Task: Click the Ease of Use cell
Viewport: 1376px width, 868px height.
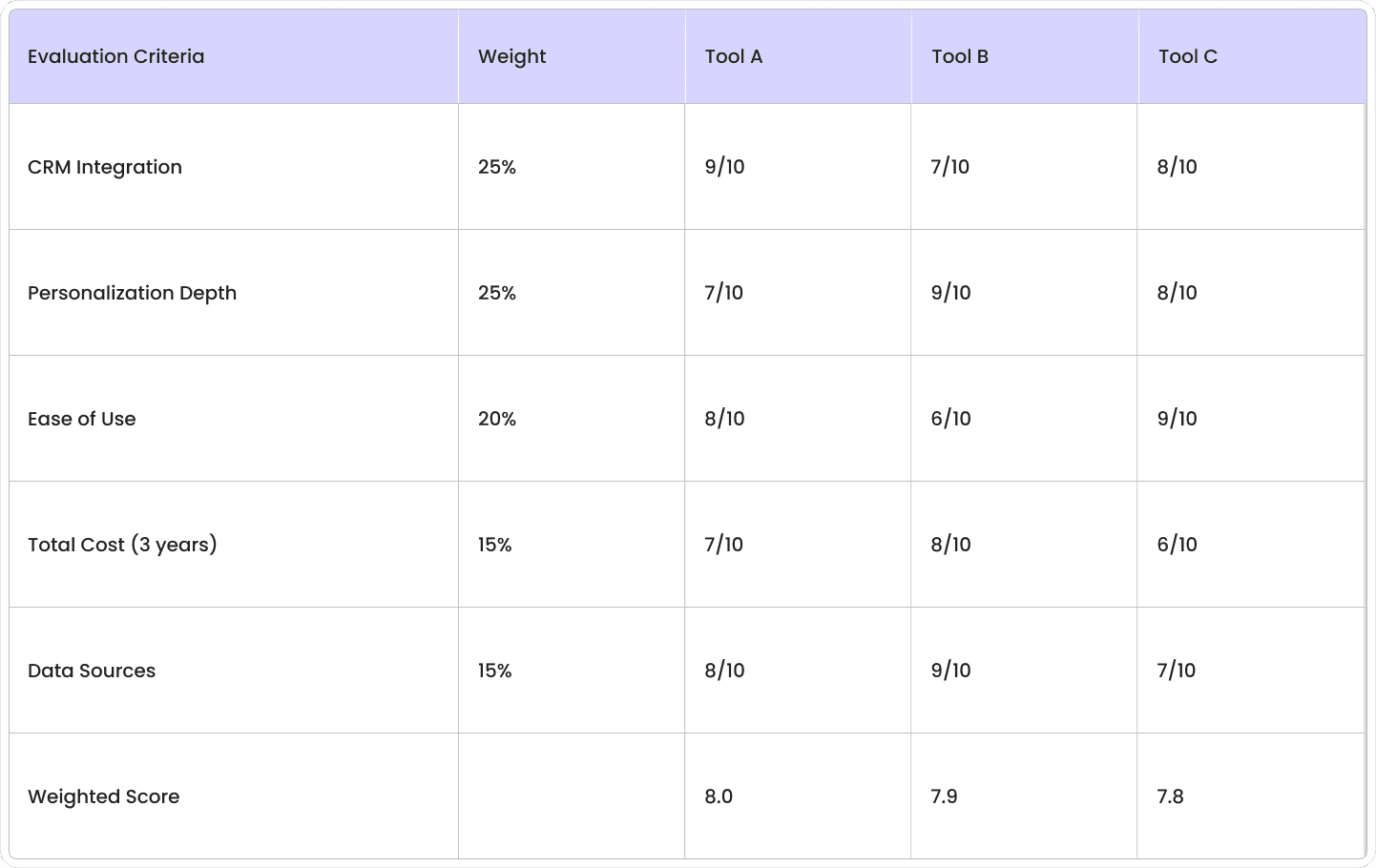Action: click(x=234, y=419)
